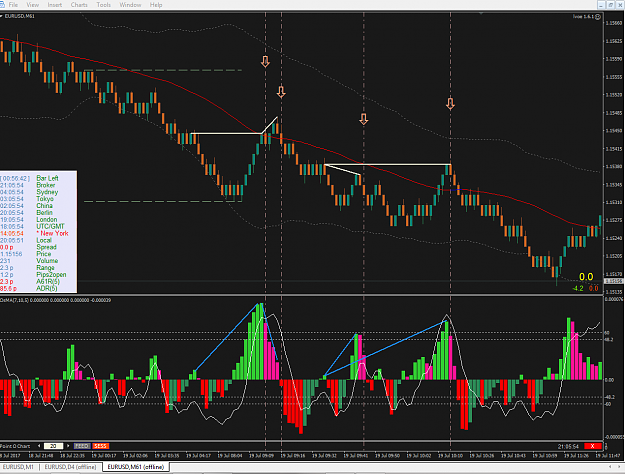Image resolution: width=625 pixels, height=474 pixels.
Task: Click the EURUSD,M61 chart title label
Action: click(x=19, y=16)
